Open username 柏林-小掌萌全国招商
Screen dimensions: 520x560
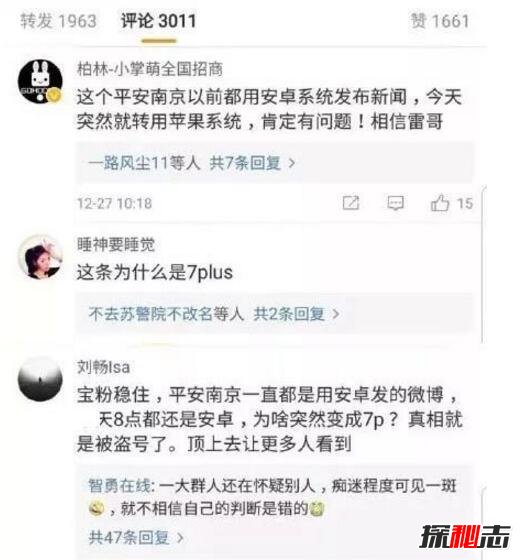150,69
